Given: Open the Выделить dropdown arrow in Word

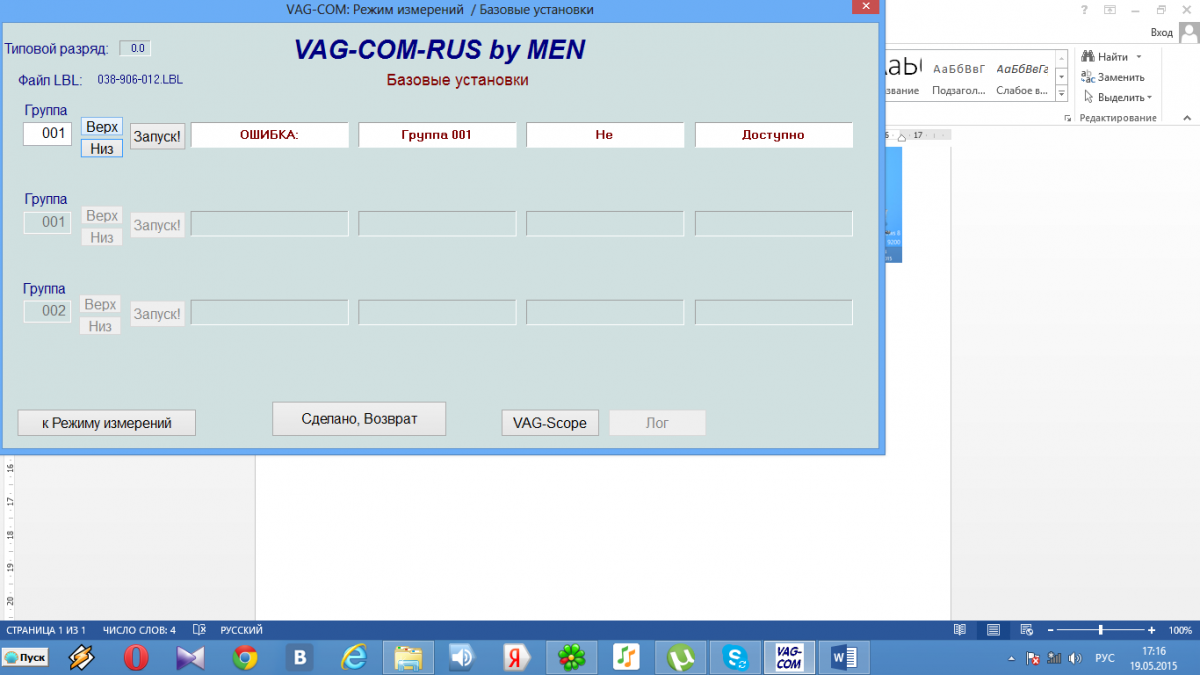Looking at the screenshot, I should pyautogui.click(x=1149, y=97).
